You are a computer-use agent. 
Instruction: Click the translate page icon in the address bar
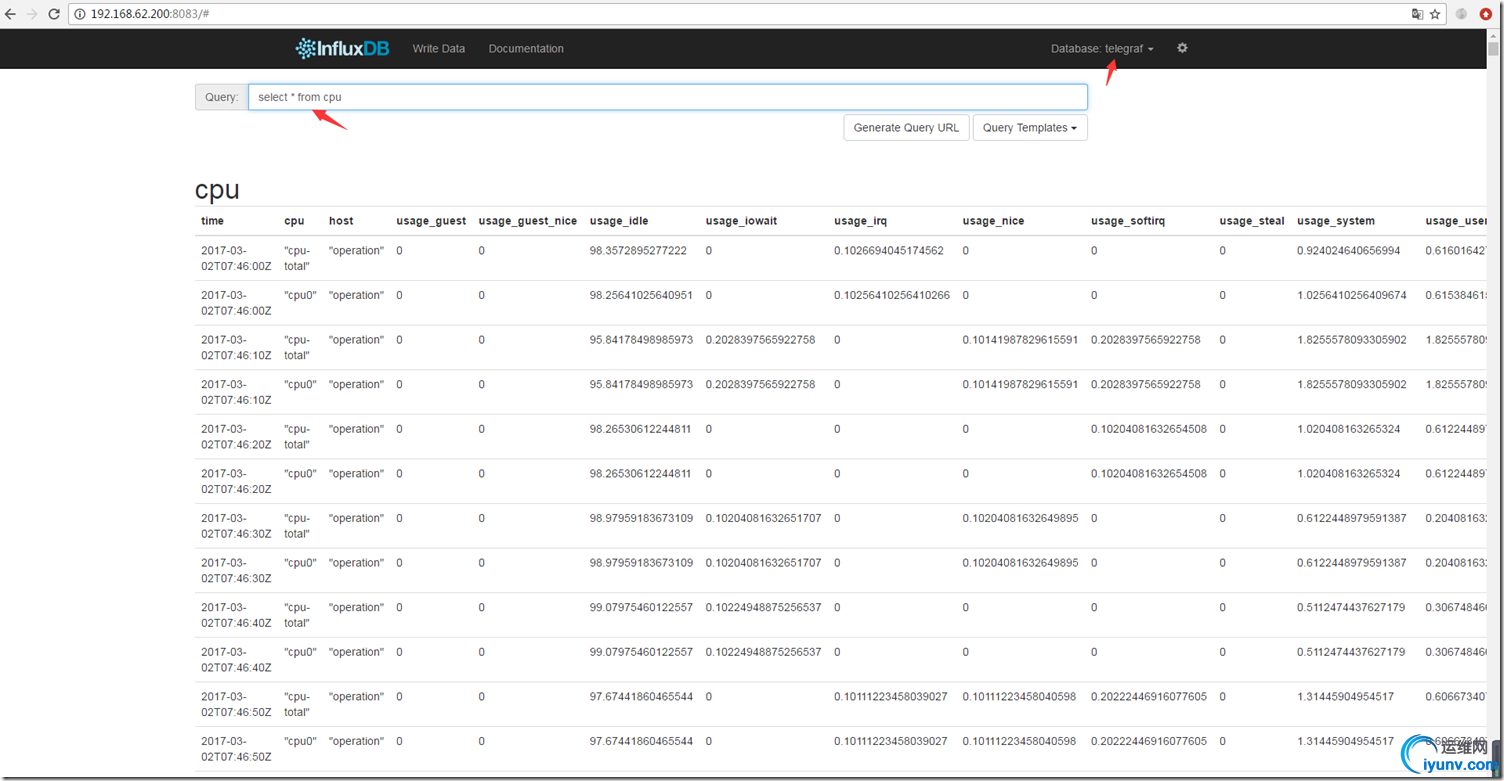pos(1417,14)
